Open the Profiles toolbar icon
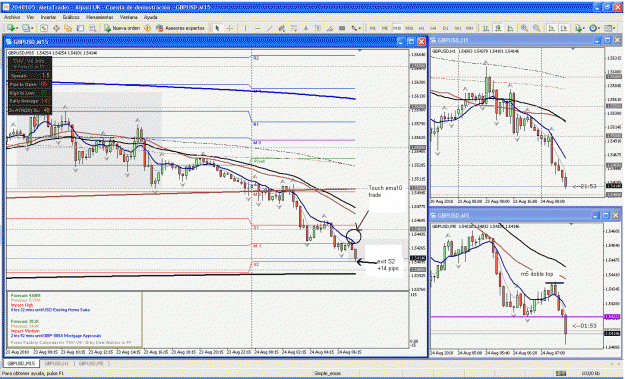Viewport: 625px width, 379px height. 26,28
